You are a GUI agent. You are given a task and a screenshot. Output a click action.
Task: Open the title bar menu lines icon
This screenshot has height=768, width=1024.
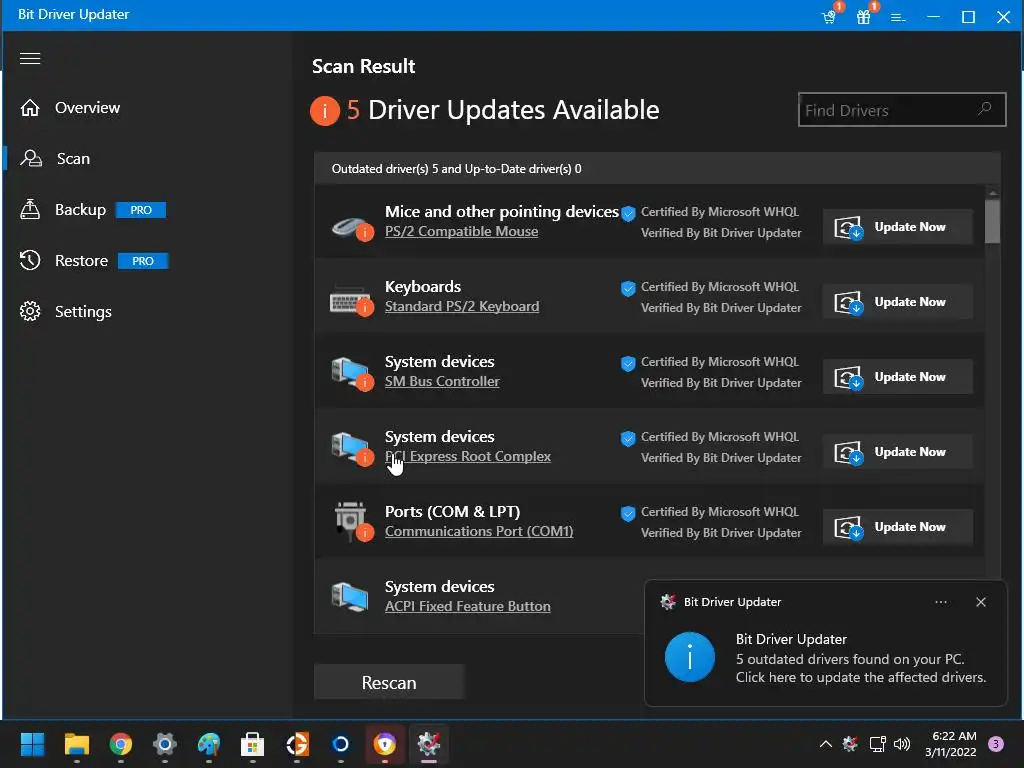pyautogui.click(x=899, y=17)
